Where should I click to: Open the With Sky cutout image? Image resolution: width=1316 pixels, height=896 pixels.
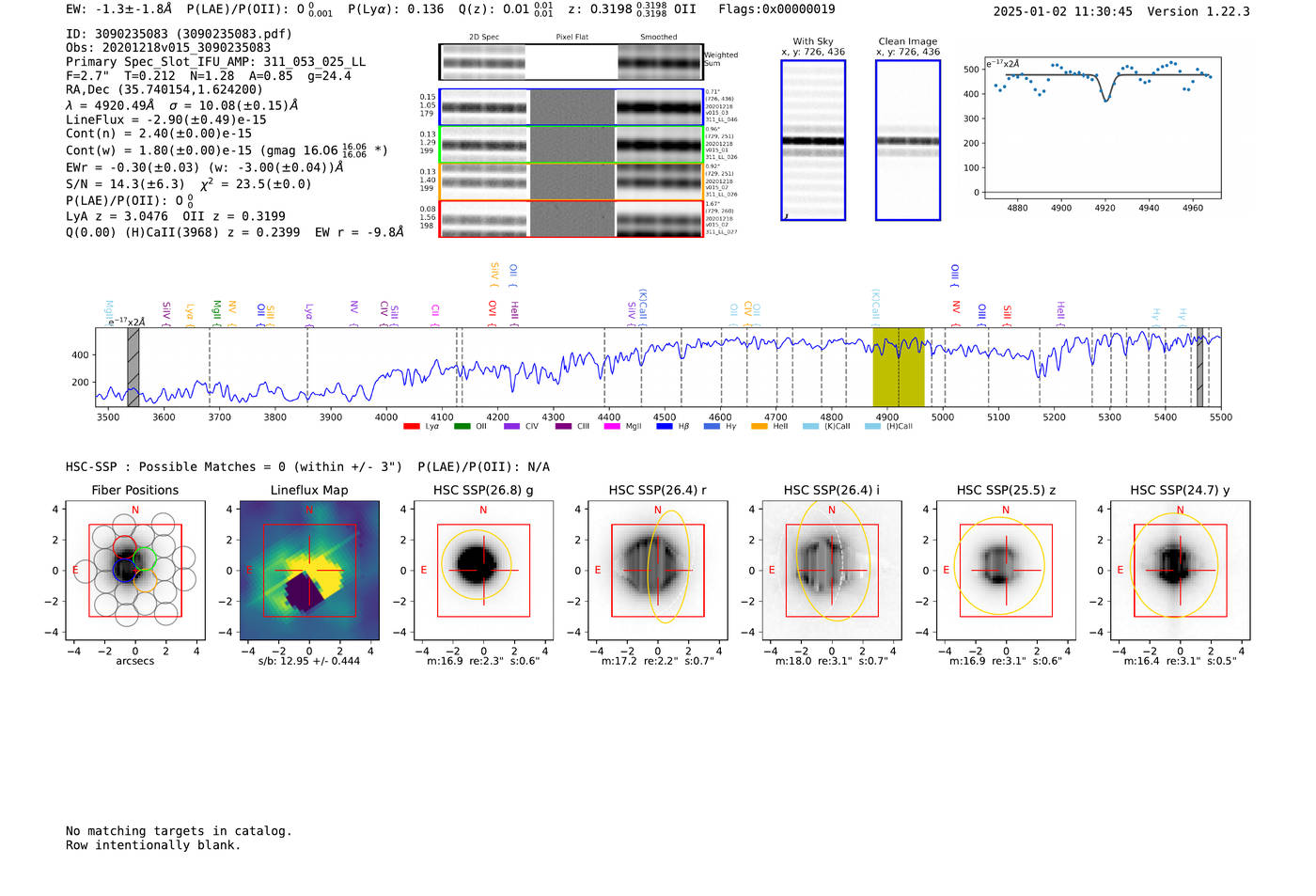(x=813, y=140)
